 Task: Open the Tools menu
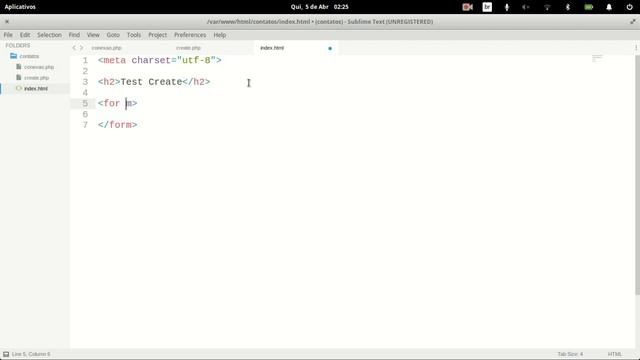[134, 35]
